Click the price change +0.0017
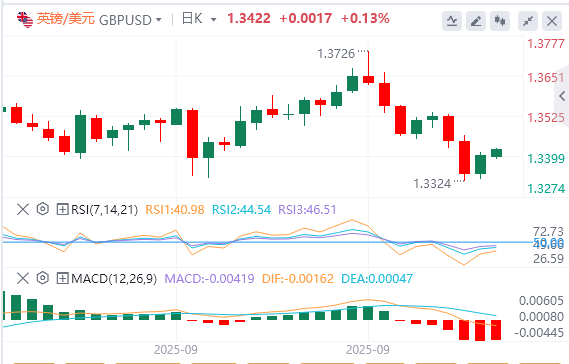The image size is (569, 364). coord(306,19)
